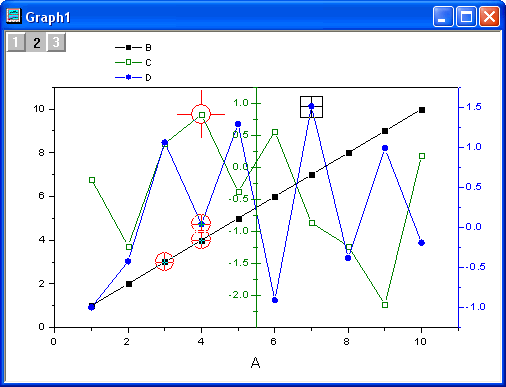The height and width of the screenshot is (387, 506).
Task: Maximize the Graph1 window
Action: coord(466,16)
